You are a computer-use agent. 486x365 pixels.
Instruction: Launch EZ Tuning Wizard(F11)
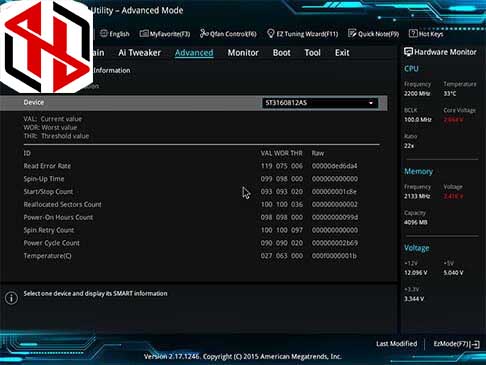click(x=303, y=34)
